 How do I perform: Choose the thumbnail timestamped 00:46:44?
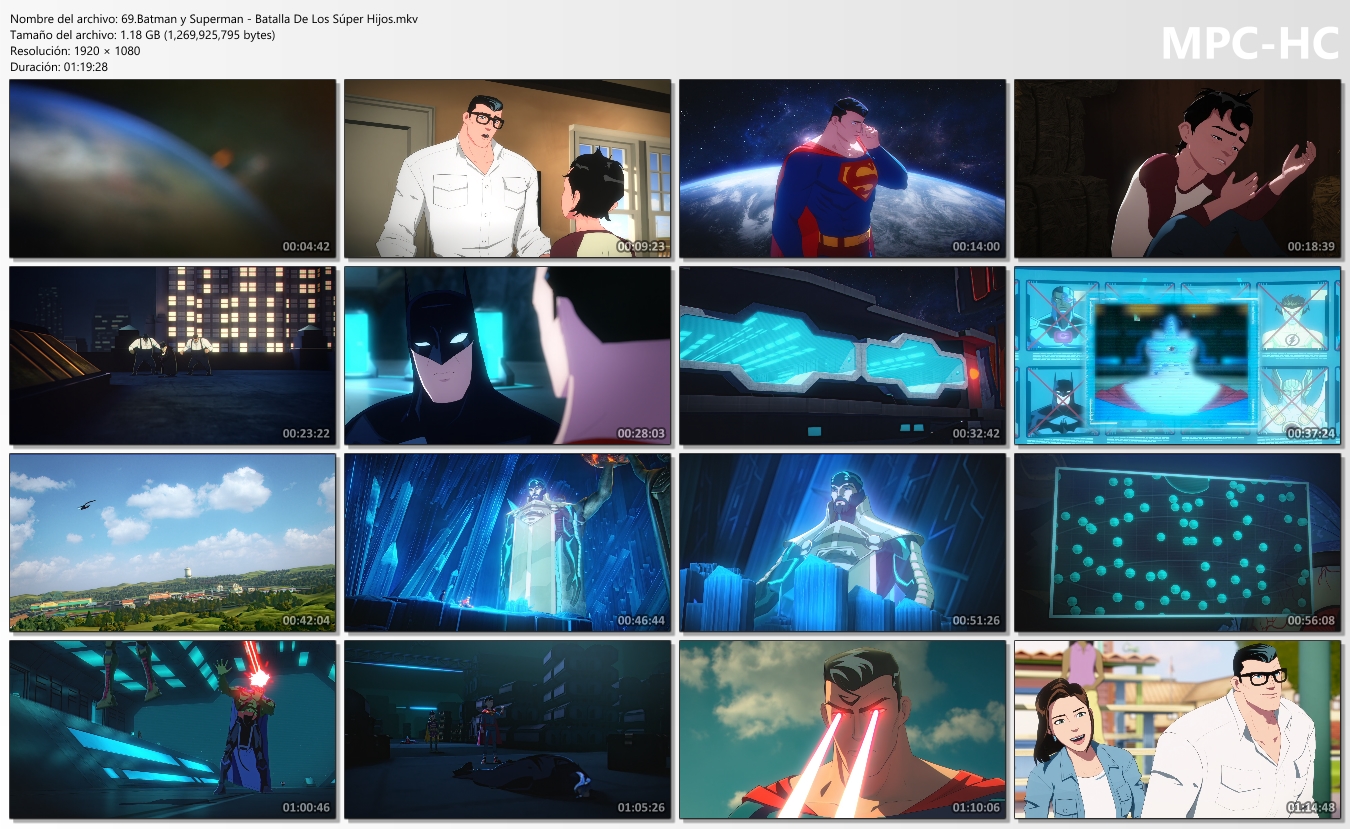(x=508, y=543)
